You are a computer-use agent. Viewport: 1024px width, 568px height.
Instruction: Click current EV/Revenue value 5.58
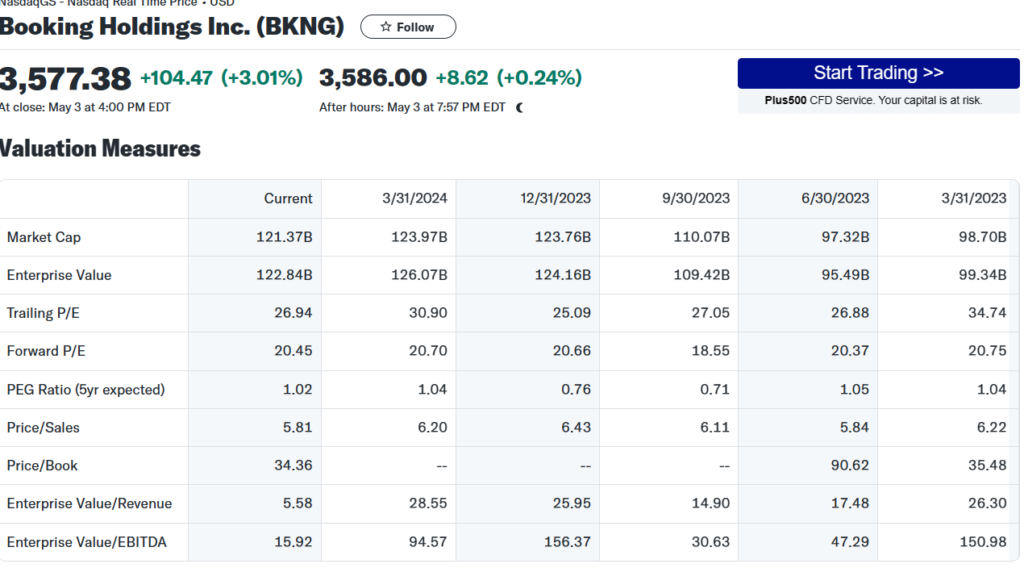[298, 503]
